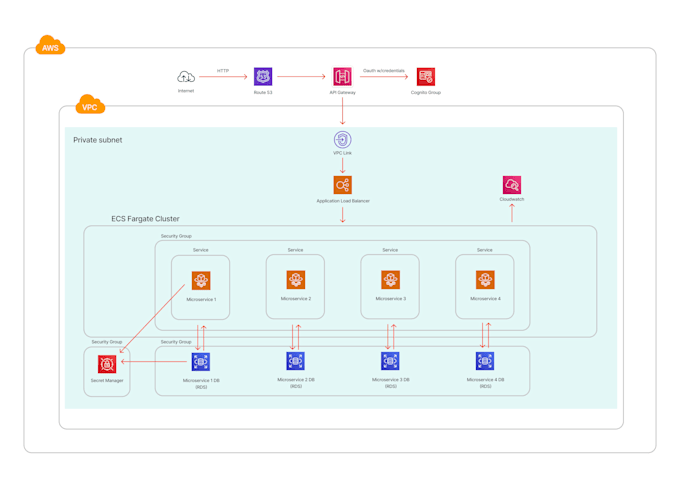Select the Microservice 4 DB (RDS) text
The height and width of the screenshot is (477, 680).
click(x=485, y=383)
